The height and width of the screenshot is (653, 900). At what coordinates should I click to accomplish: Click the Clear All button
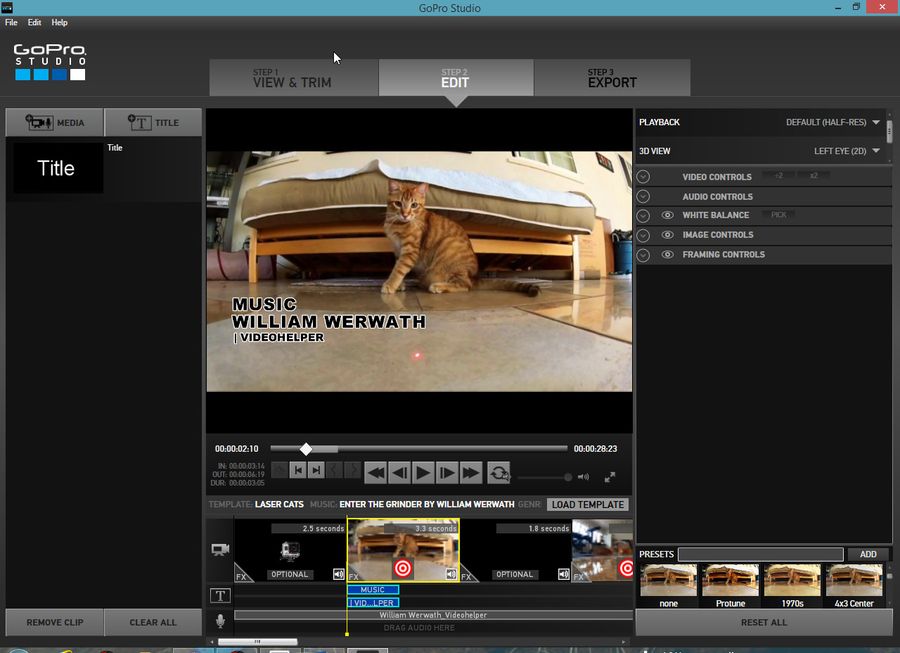coord(153,622)
